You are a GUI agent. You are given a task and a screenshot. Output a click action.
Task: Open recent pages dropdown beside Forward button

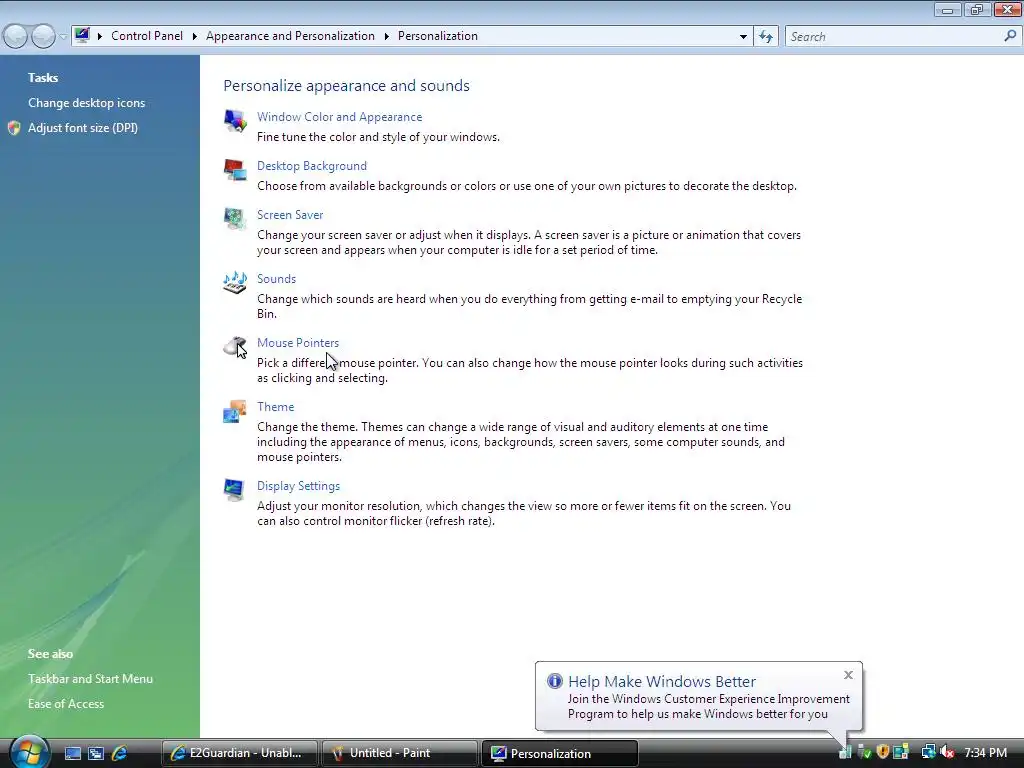(x=63, y=37)
